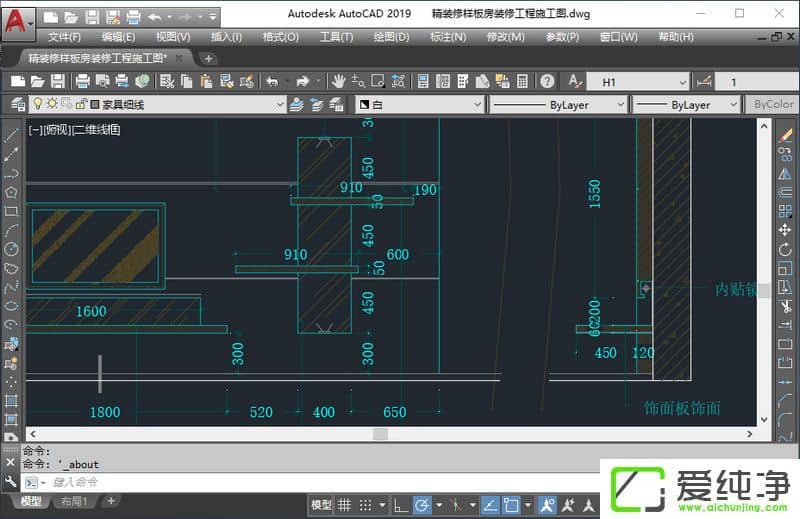
Task: Open snap mode settings dropdown arrow
Action: [x=382, y=505]
